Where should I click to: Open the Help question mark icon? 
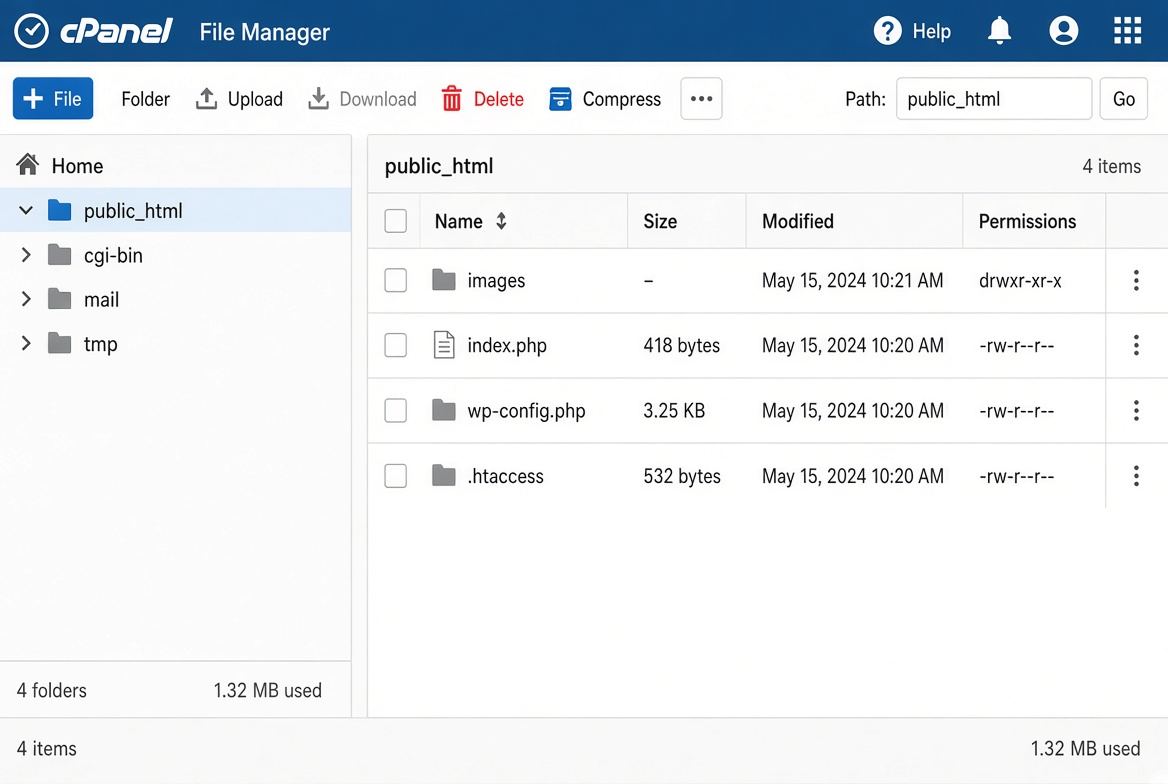point(887,31)
